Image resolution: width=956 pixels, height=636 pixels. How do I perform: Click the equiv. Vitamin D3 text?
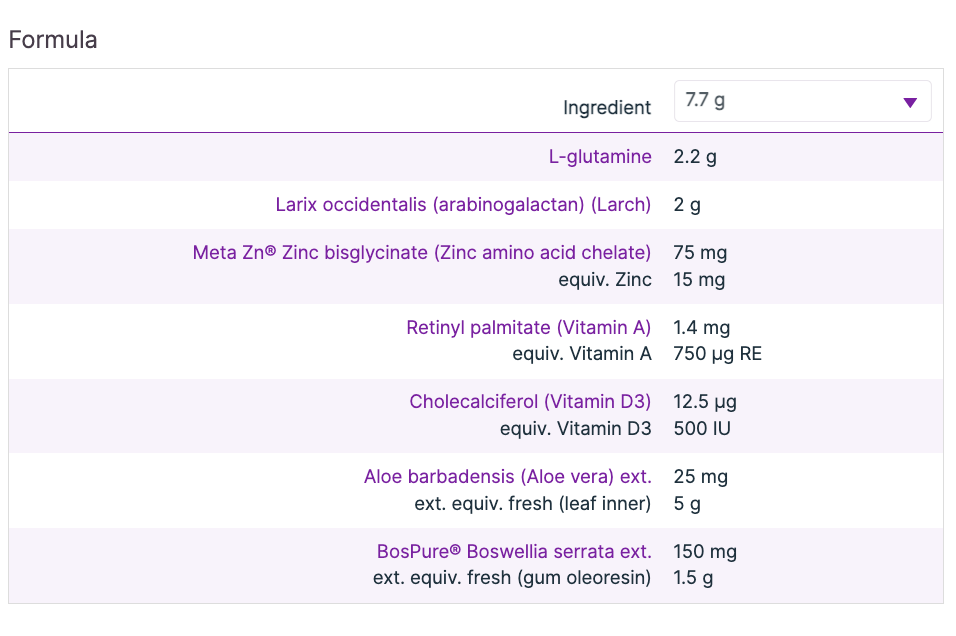(x=575, y=428)
